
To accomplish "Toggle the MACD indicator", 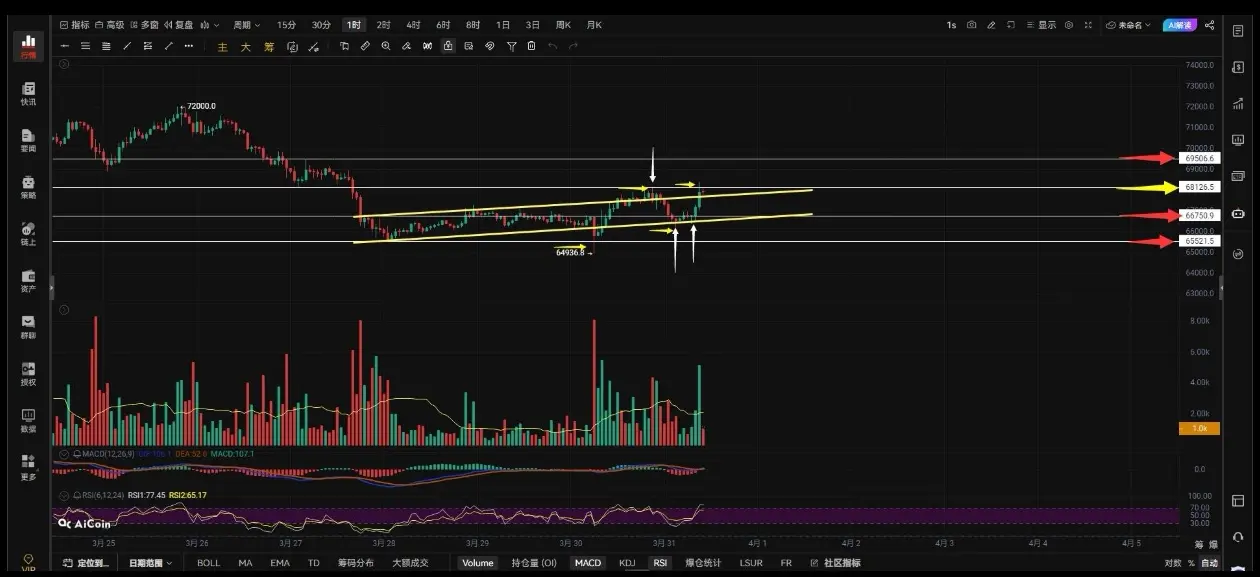I will [588, 563].
